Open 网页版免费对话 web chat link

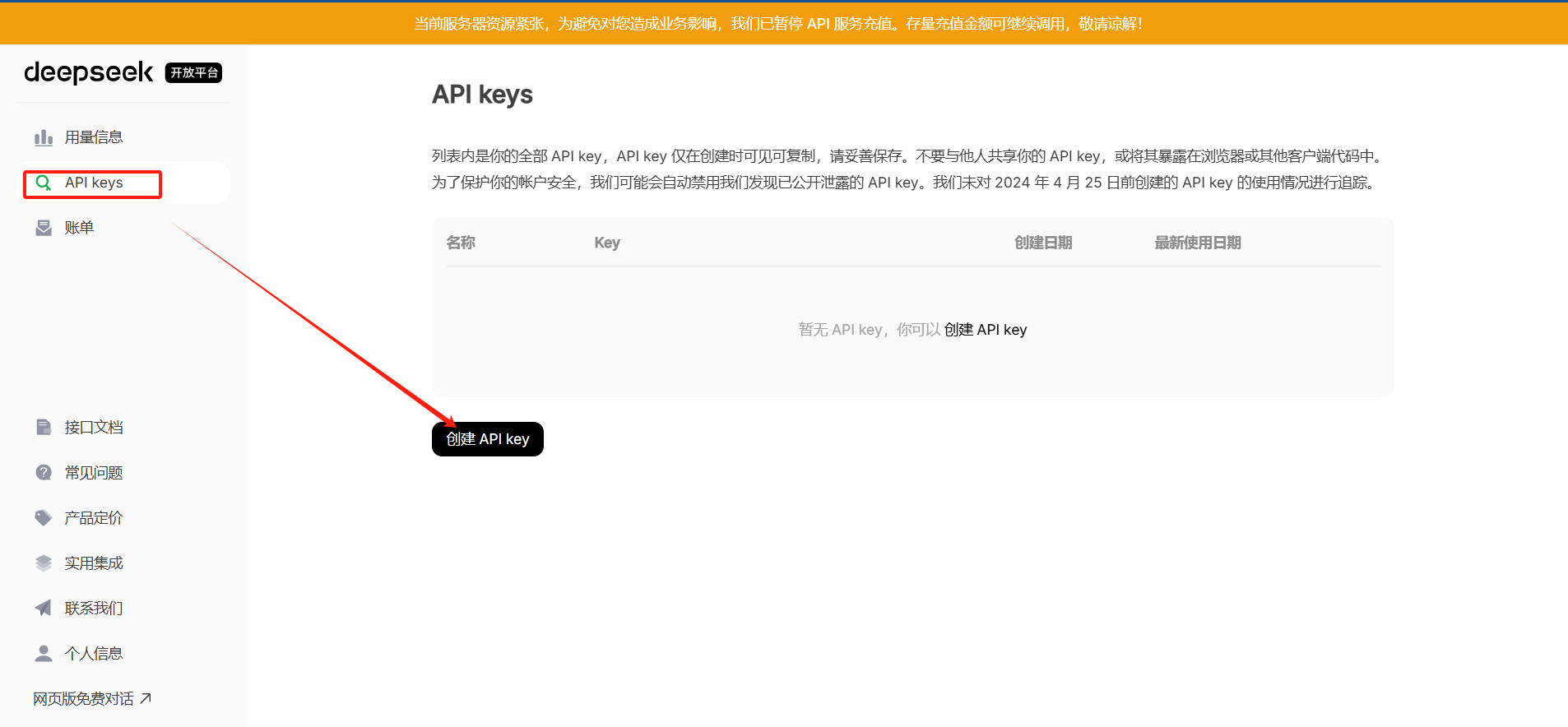pos(92,698)
